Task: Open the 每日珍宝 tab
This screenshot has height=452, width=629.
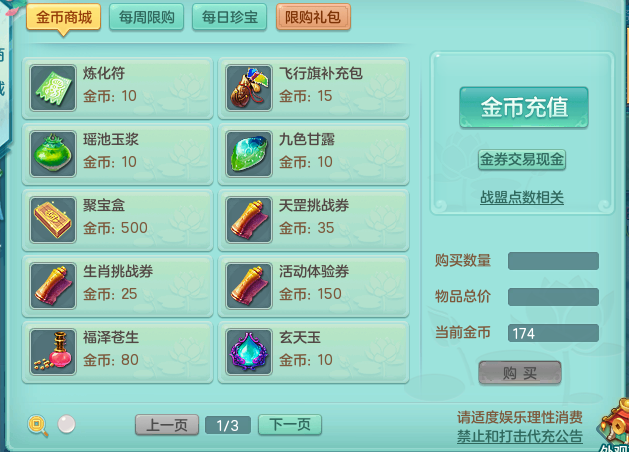Action: coord(229,17)
